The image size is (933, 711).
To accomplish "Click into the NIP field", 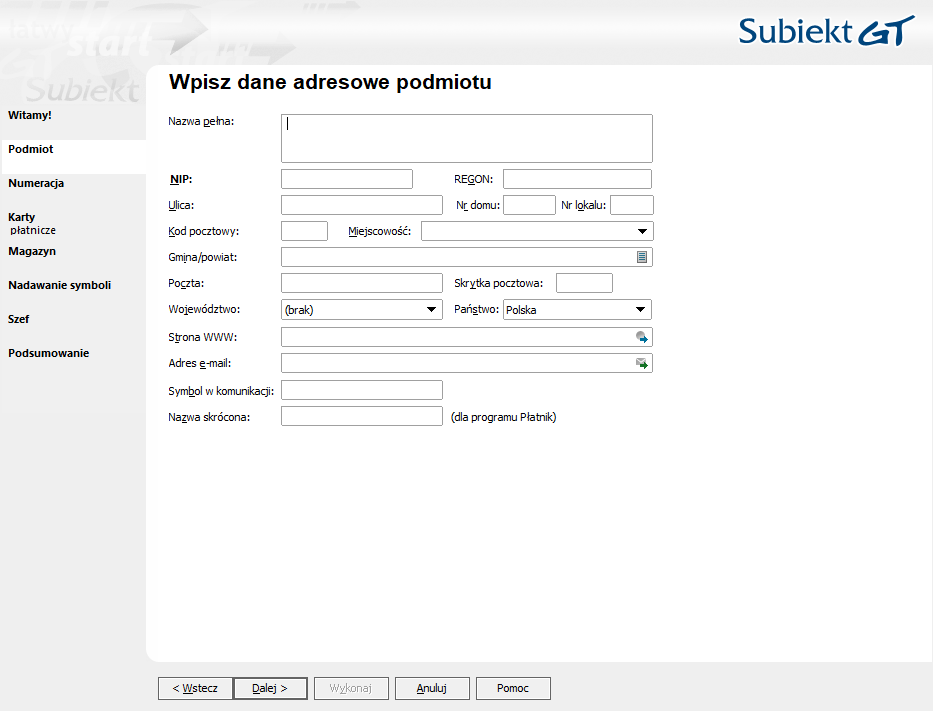I will click(347, 179).
